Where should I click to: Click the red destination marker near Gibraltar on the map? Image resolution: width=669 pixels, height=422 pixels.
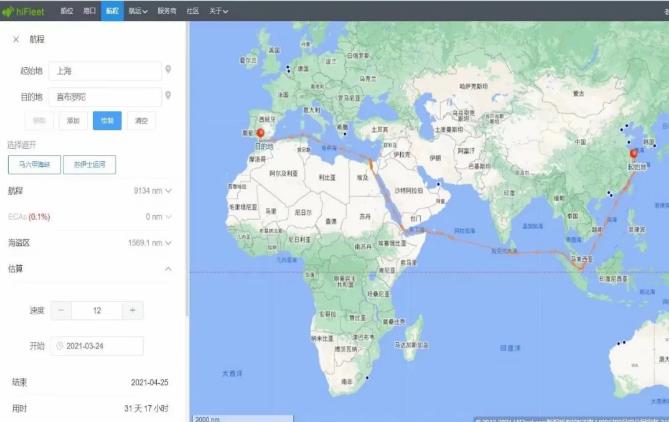tap(261, 133)
